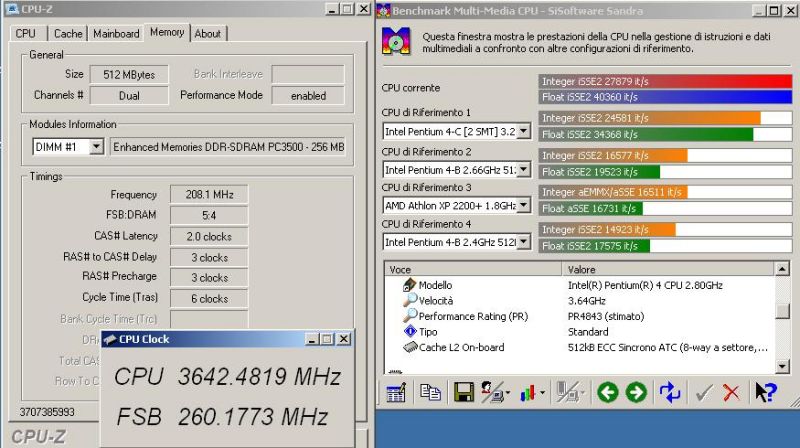Click the CAS# Latency value 2.0 clocks

209,237
